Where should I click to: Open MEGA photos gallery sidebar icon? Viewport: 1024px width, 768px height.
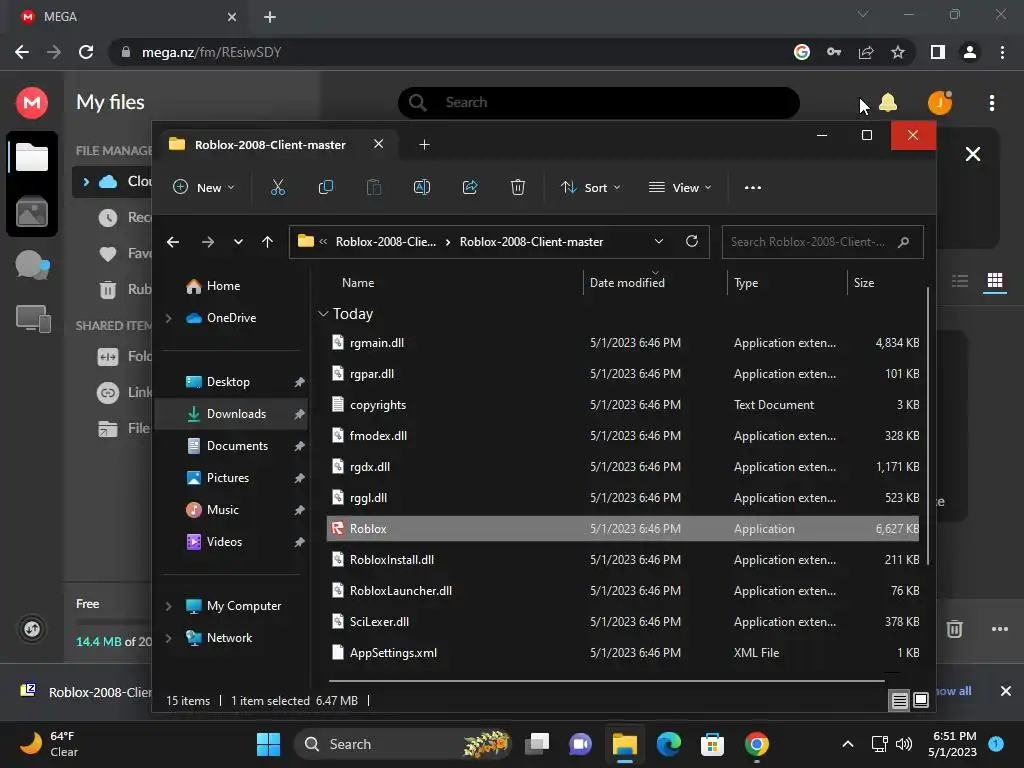(32, 213)
